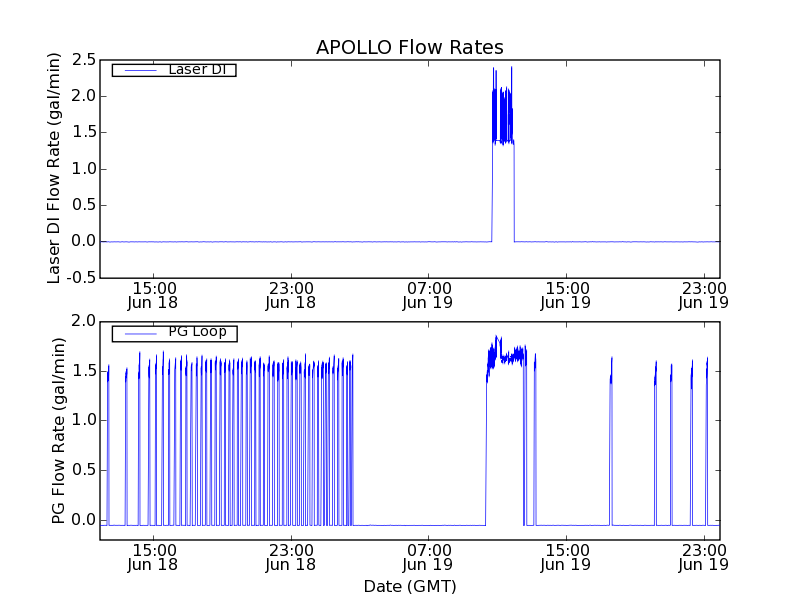This screenshot has height=600, width=800.
Task: Click "23:00 Jun 19" under the PG Loop plot
Action: (704, 557)
